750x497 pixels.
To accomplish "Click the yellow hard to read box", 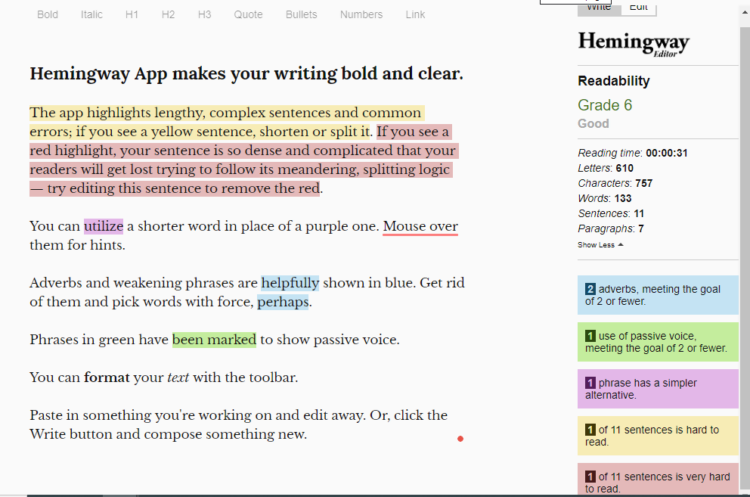I will click(656, 436).
